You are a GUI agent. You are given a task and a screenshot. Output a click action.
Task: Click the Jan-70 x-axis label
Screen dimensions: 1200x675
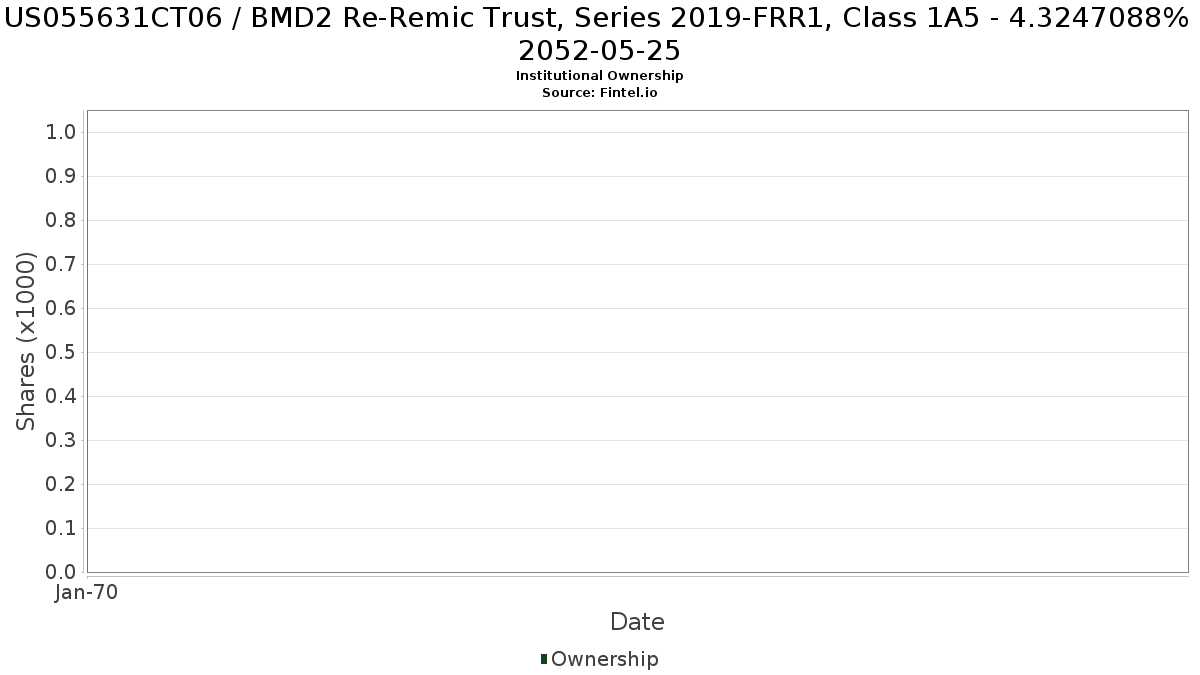click(87, 592)
